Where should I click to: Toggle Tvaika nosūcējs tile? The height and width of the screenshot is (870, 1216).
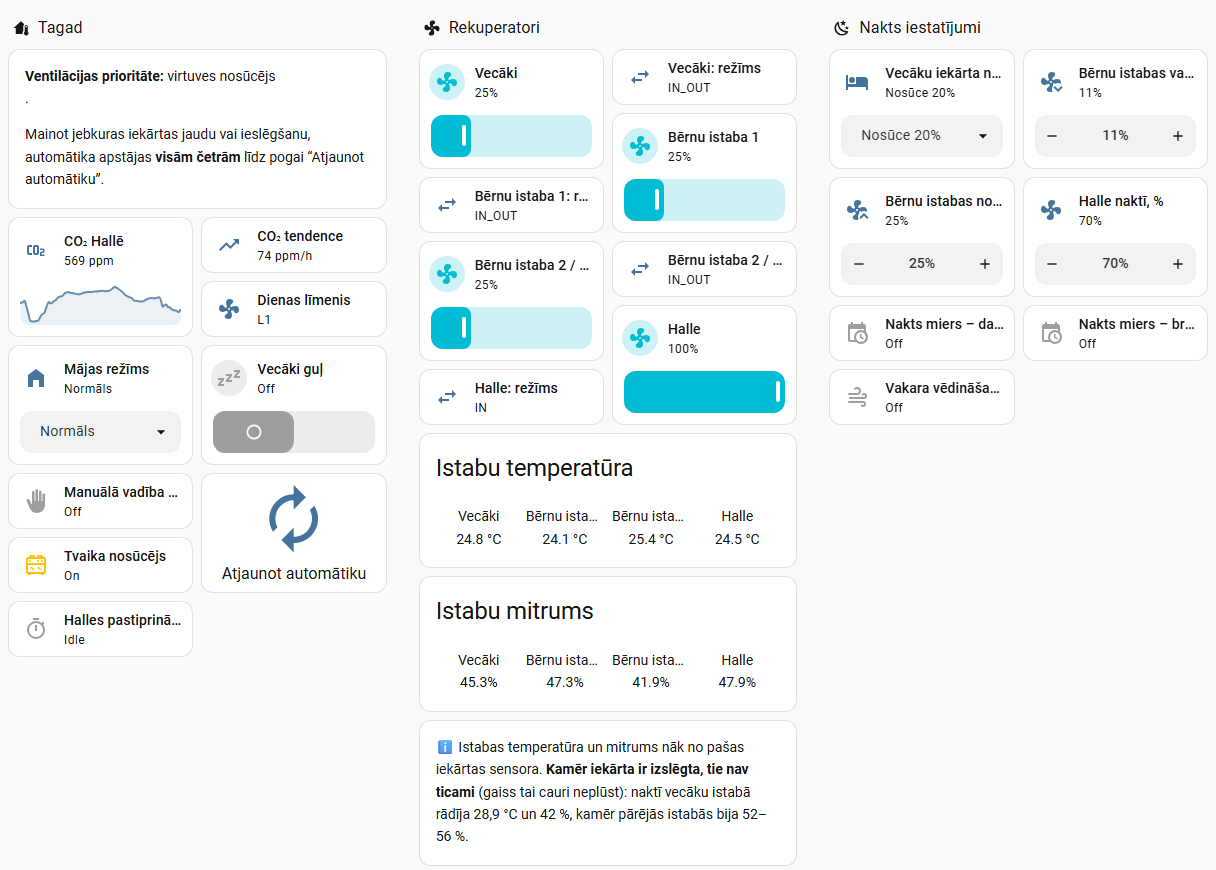click(100, 565)
